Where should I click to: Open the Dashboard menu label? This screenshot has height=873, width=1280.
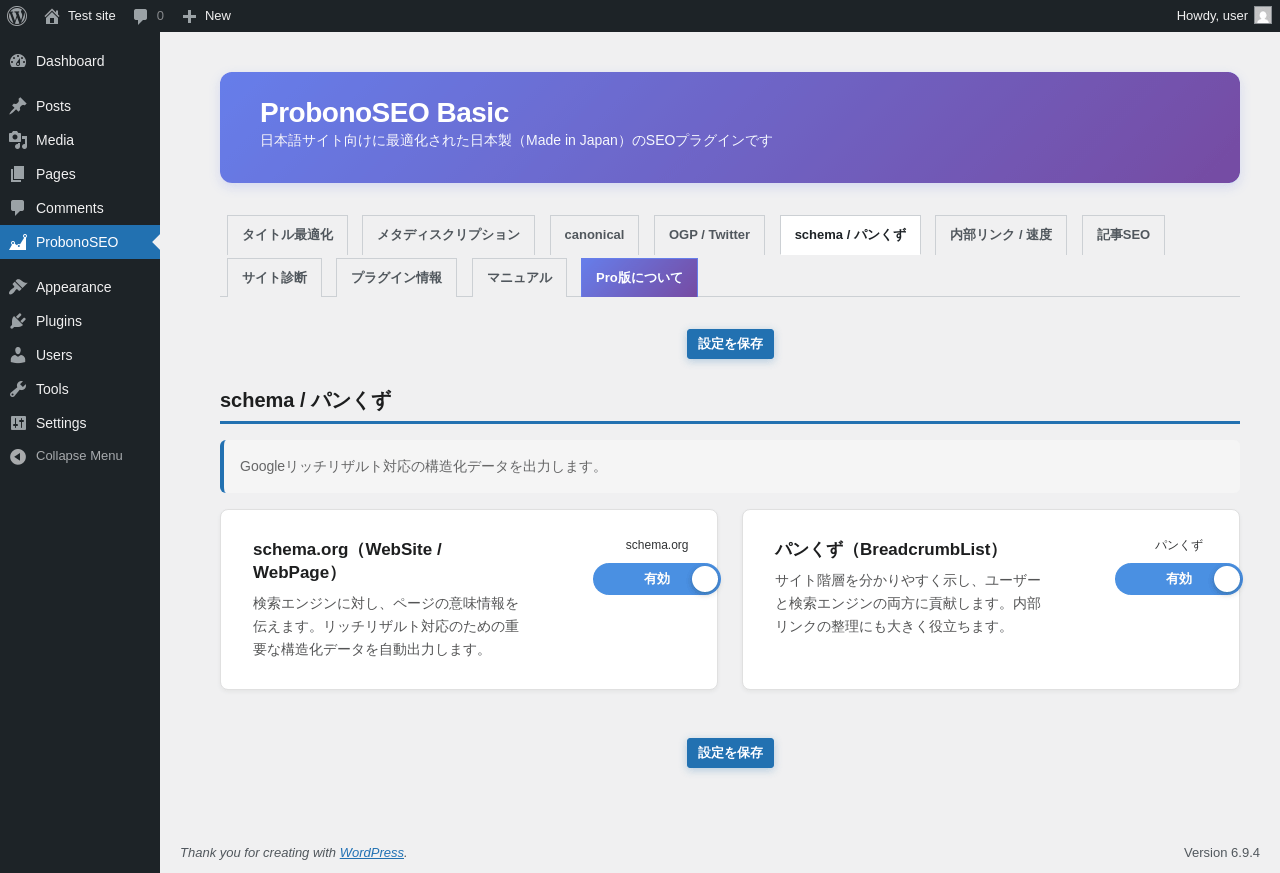pos(70,61)
